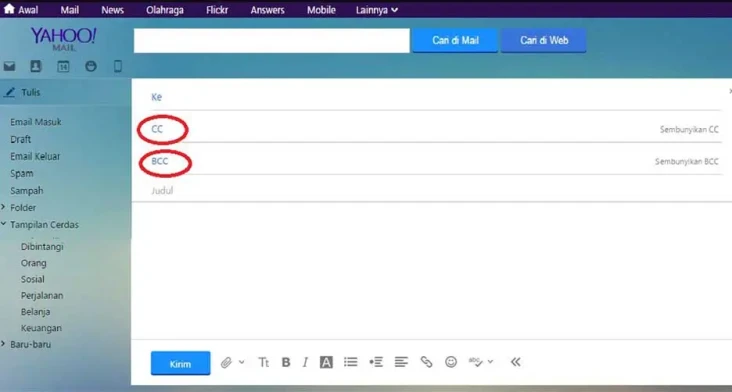Send the email with Kirim
Viewport: 732px width, 392px height.
[180, 364]
